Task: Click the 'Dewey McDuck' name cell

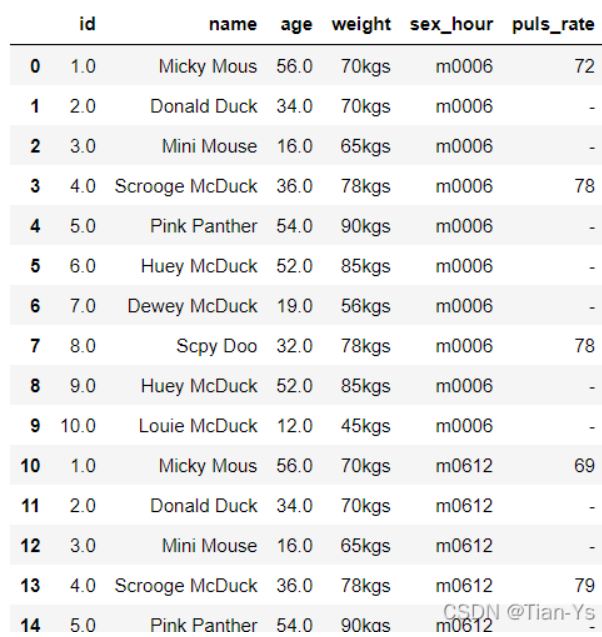Action: pyautogui.click(x=192, y=306)
